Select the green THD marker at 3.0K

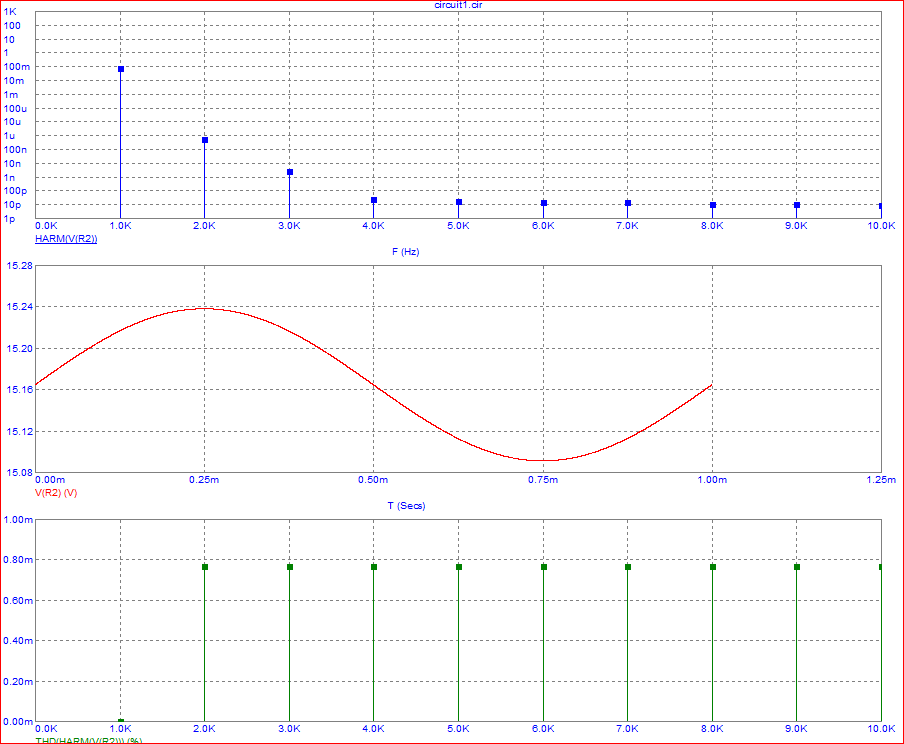(290, 568)
